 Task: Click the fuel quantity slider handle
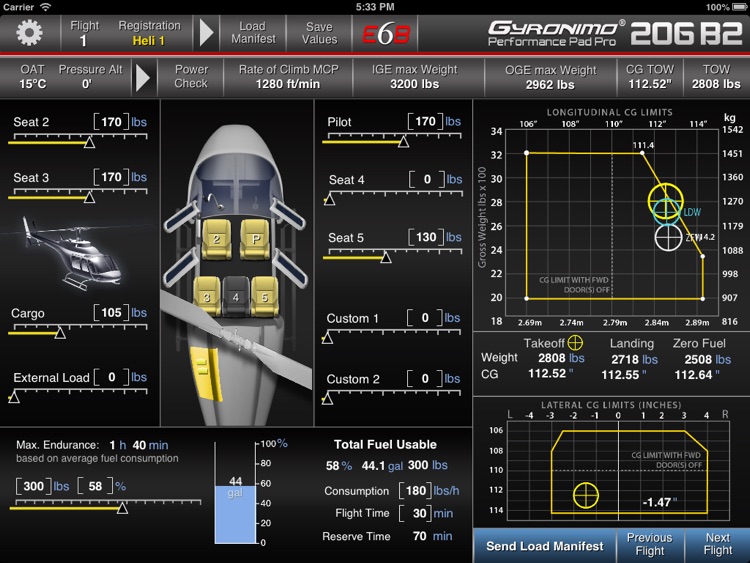point(122,508)
